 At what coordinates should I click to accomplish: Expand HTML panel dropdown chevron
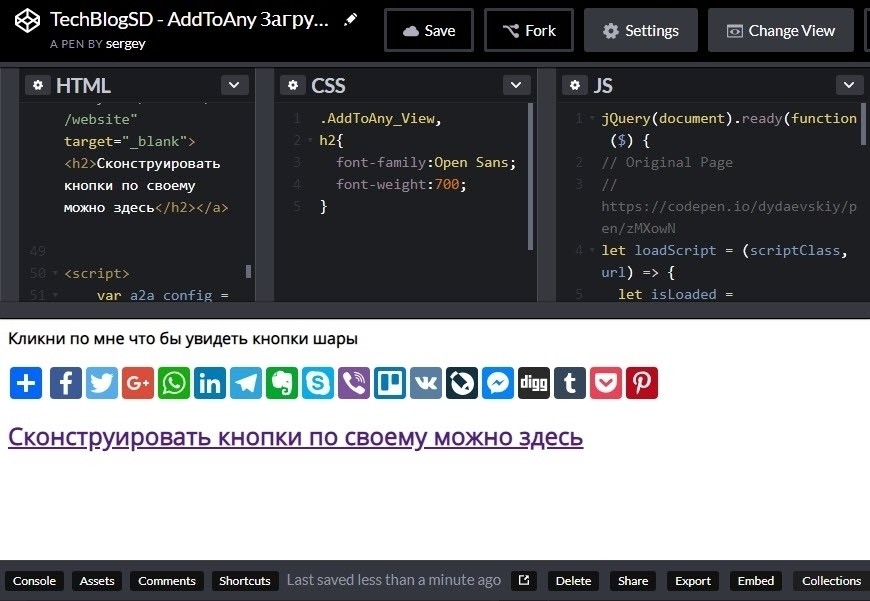click(235, 85)
